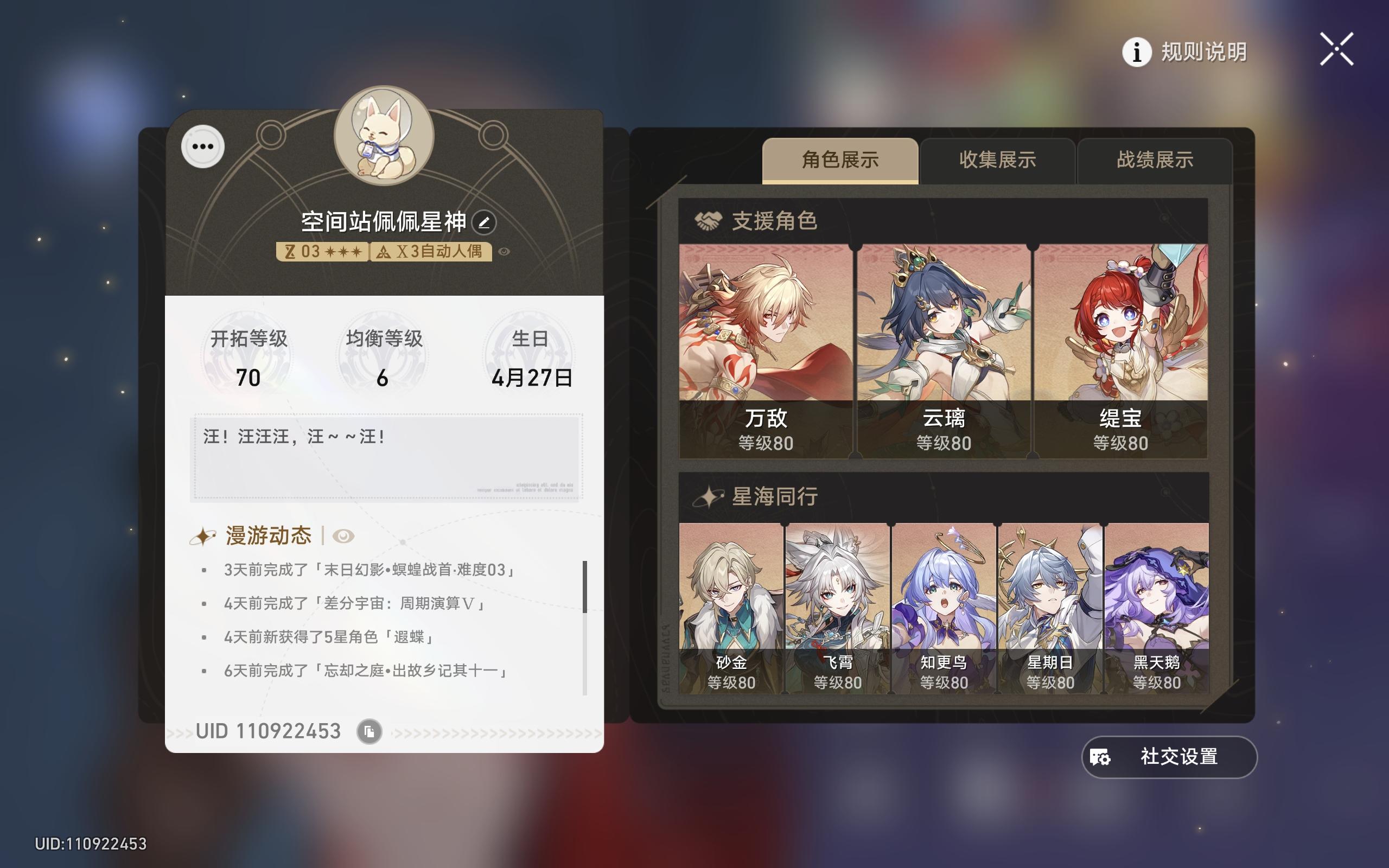Screen dimensions: 1389x868
Task: Open the 社交设置 button
Action: point(1169,757)
